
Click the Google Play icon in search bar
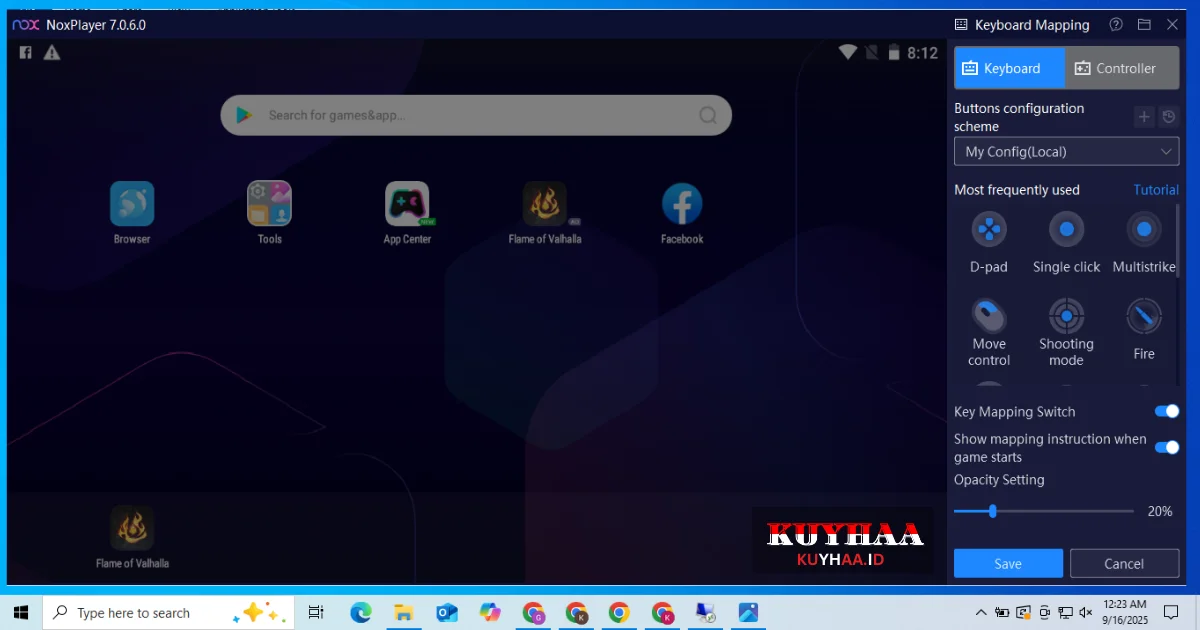coord(243,115)
